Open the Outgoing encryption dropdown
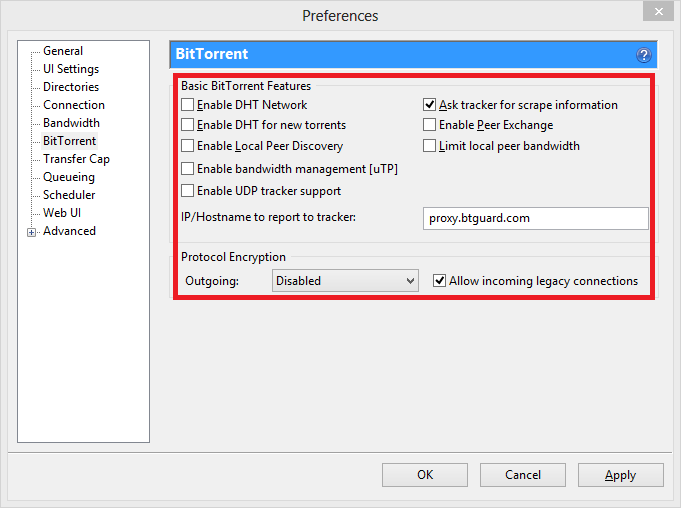The width and height of the screenshot is (681, 508). click(x=345, y=281)
